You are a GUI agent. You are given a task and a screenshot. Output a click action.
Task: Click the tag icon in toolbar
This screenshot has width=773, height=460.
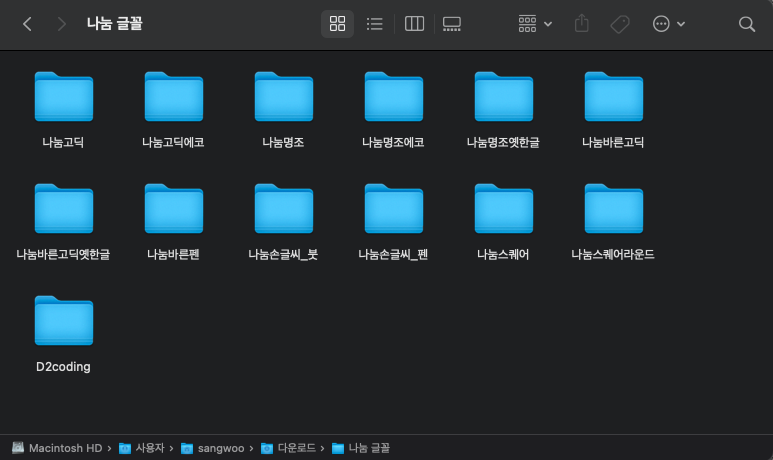pyautogui.click(x=620, y=24)
